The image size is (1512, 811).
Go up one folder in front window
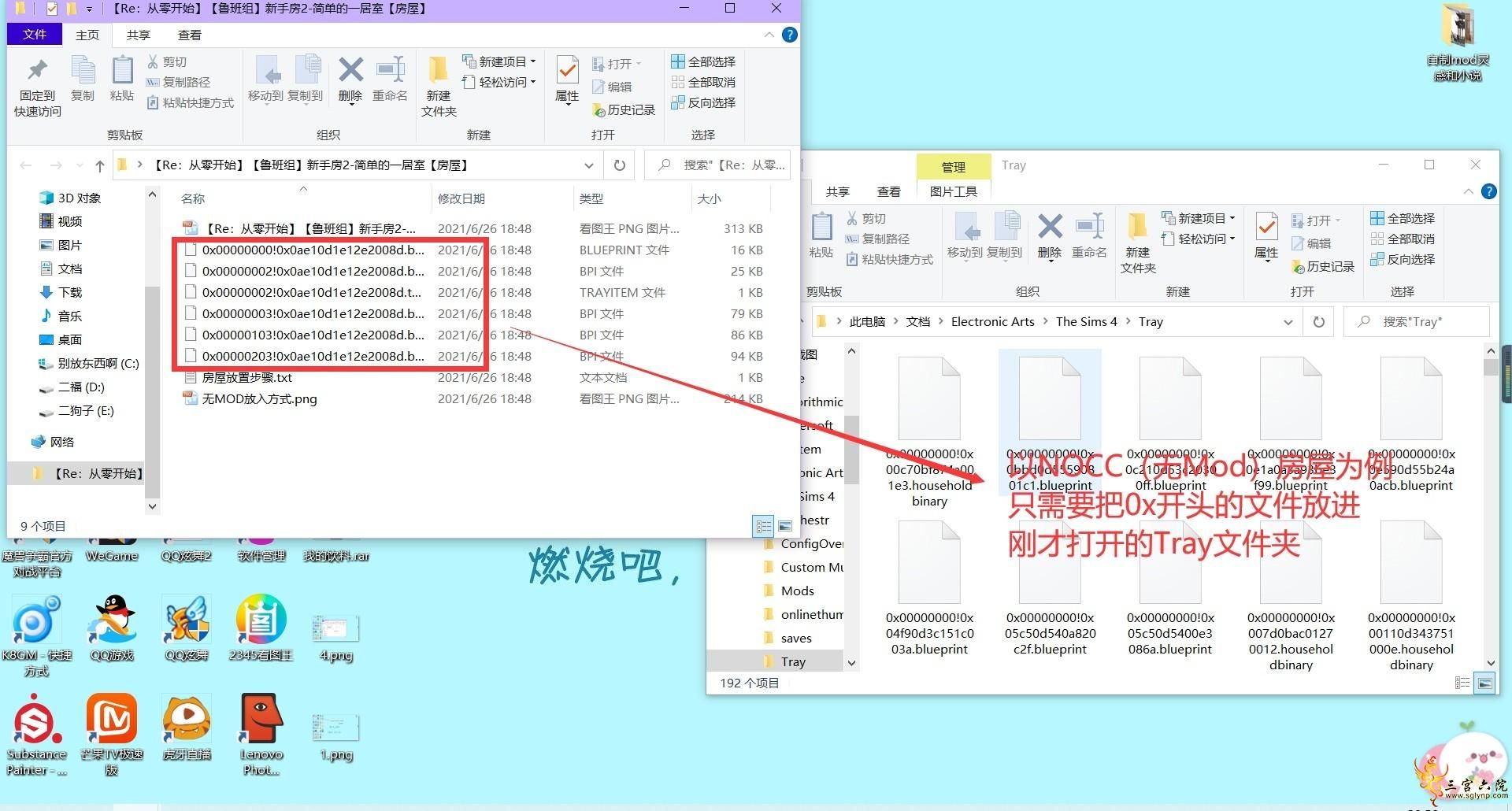[99, 165]
